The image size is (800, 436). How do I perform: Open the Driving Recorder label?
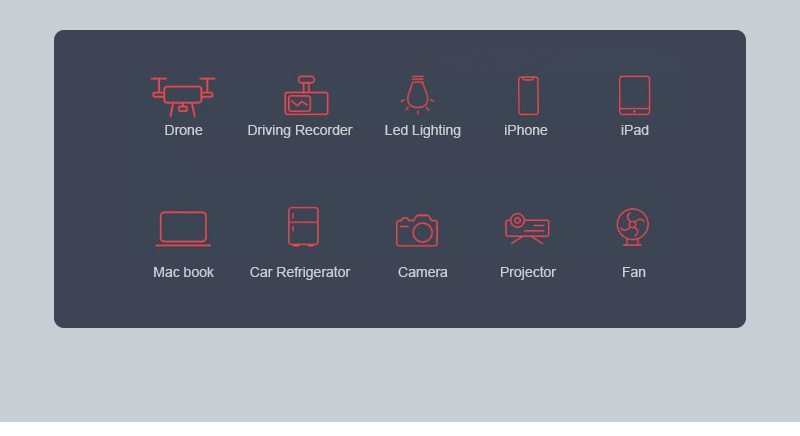coord(300,131)
